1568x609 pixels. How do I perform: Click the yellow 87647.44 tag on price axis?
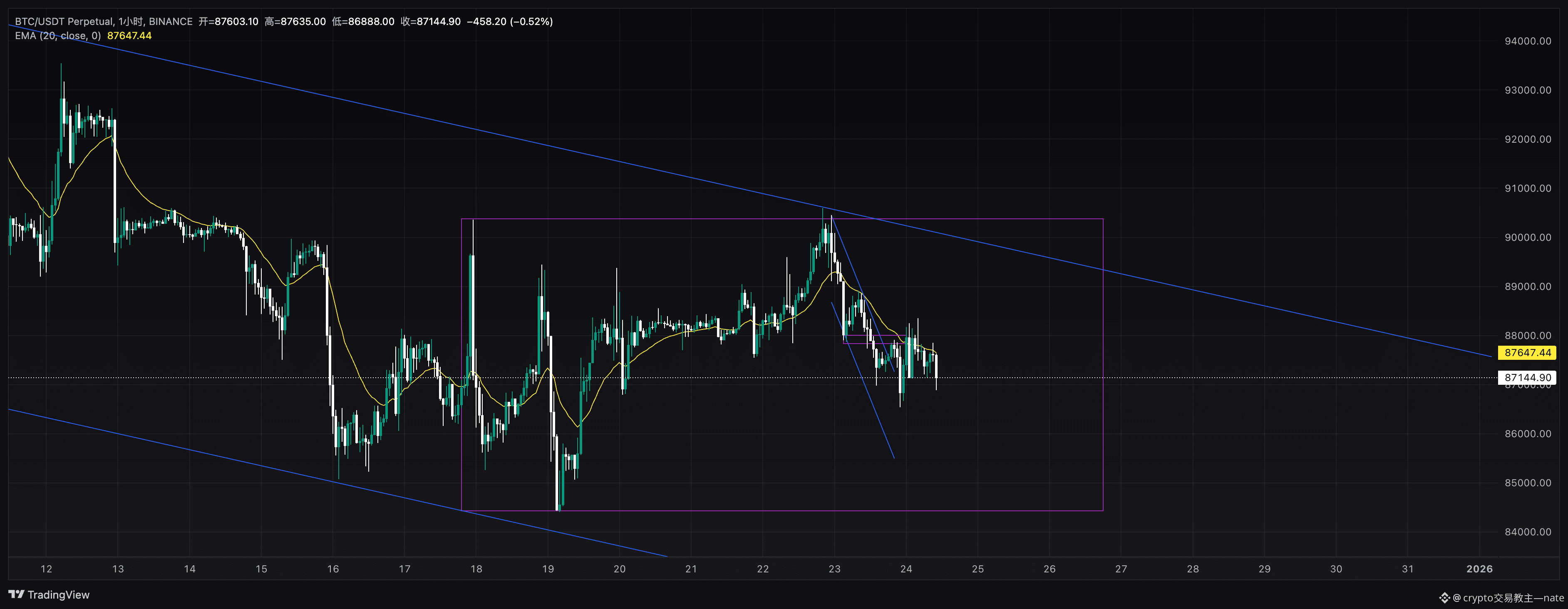point(1527,353)
